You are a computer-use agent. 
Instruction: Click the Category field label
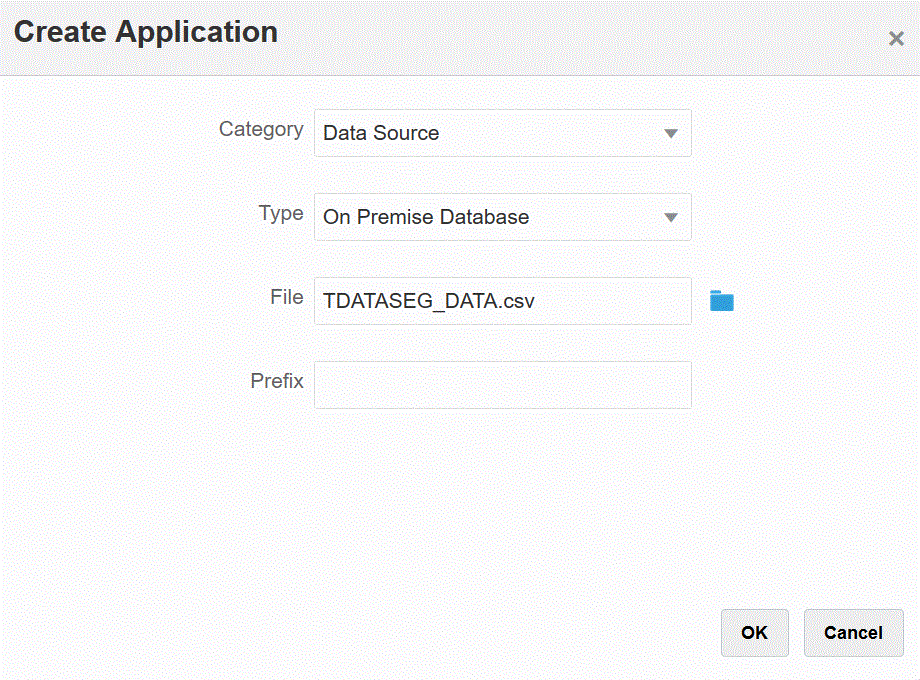coord(261,129)
